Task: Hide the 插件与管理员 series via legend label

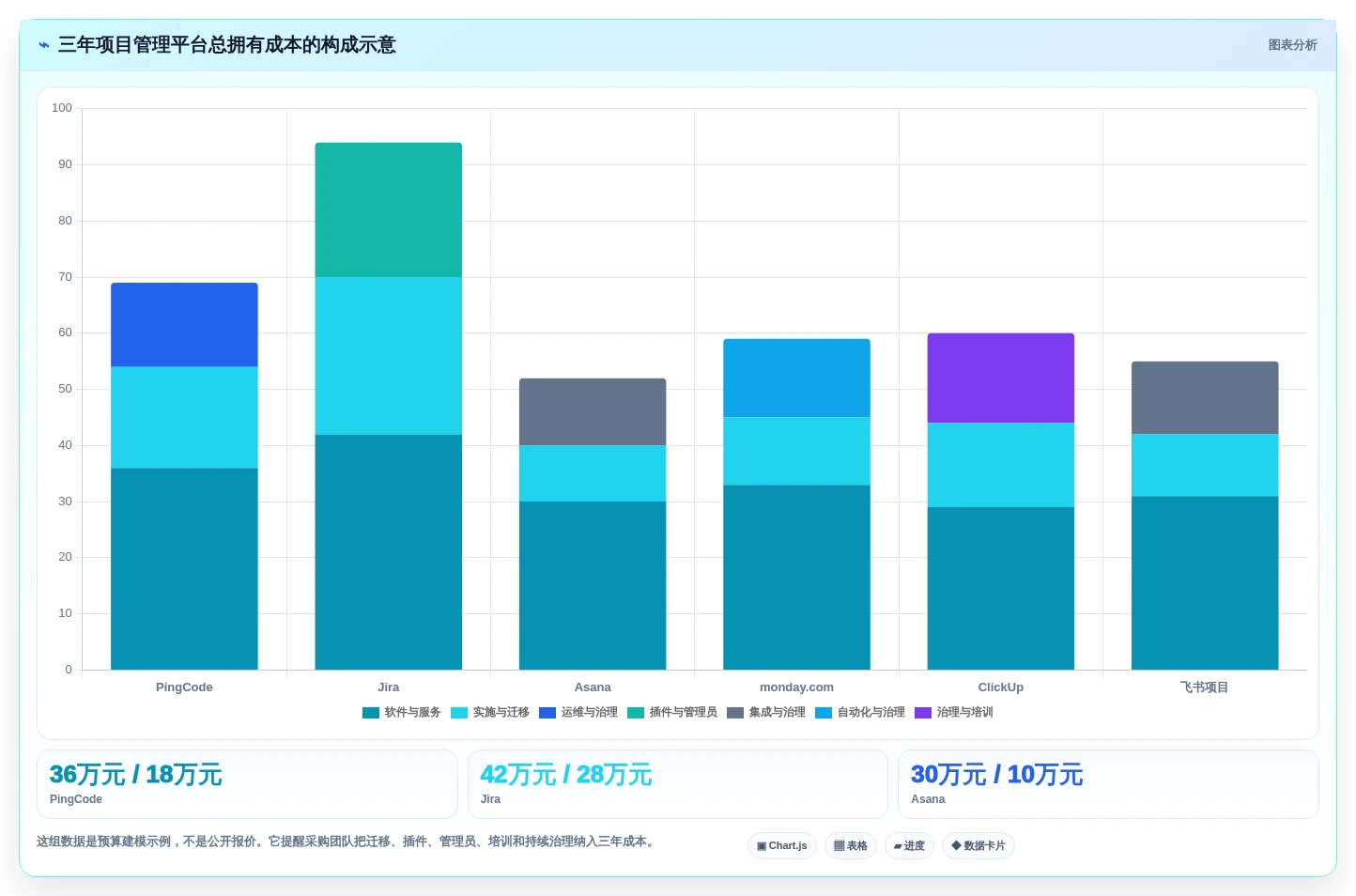Action: point(683,713)
